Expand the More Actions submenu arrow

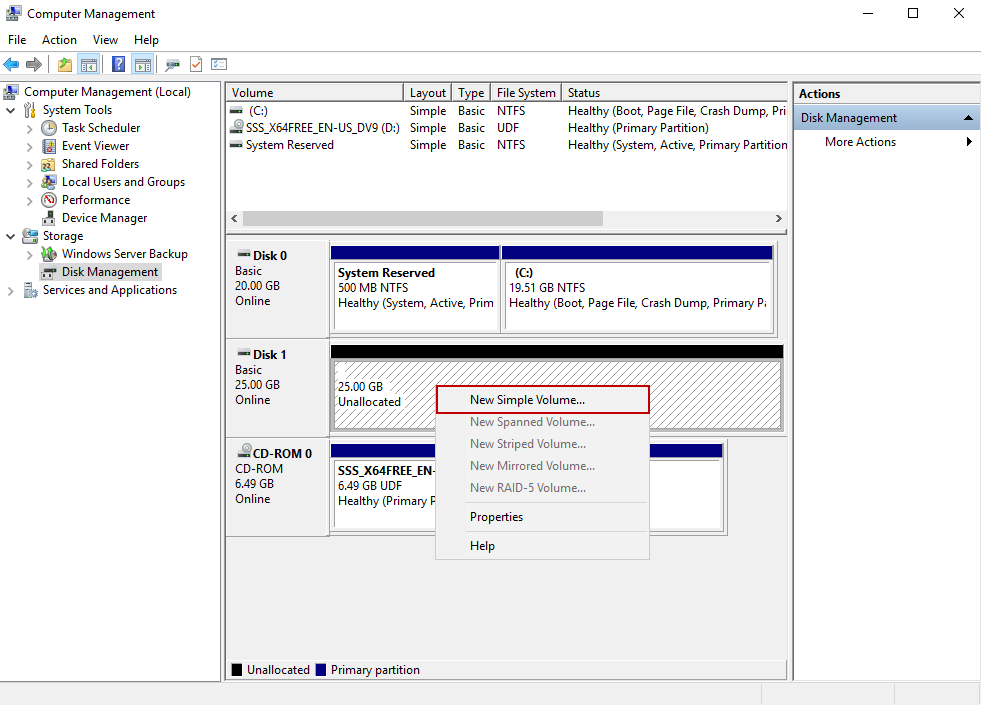tap(968, 142)
